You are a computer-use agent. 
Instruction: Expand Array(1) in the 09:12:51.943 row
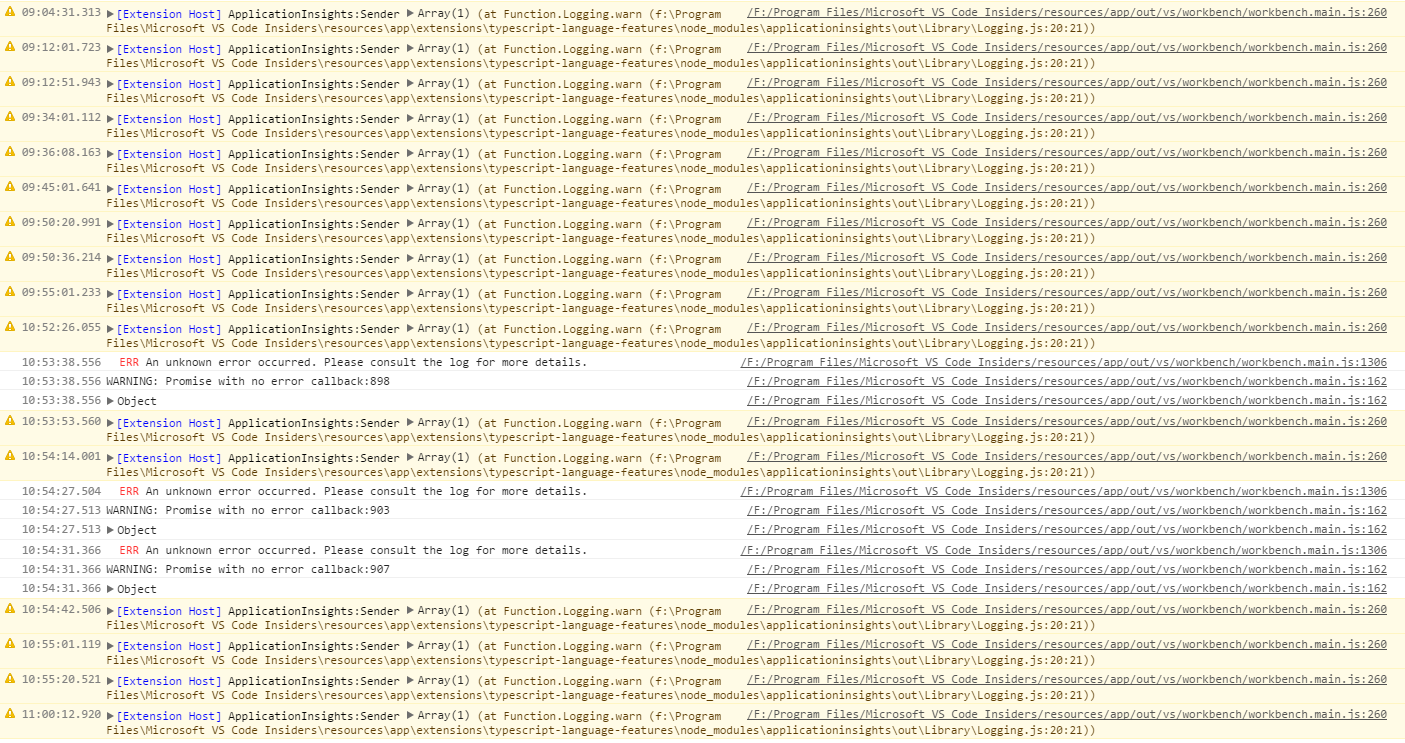pos(410,84)
